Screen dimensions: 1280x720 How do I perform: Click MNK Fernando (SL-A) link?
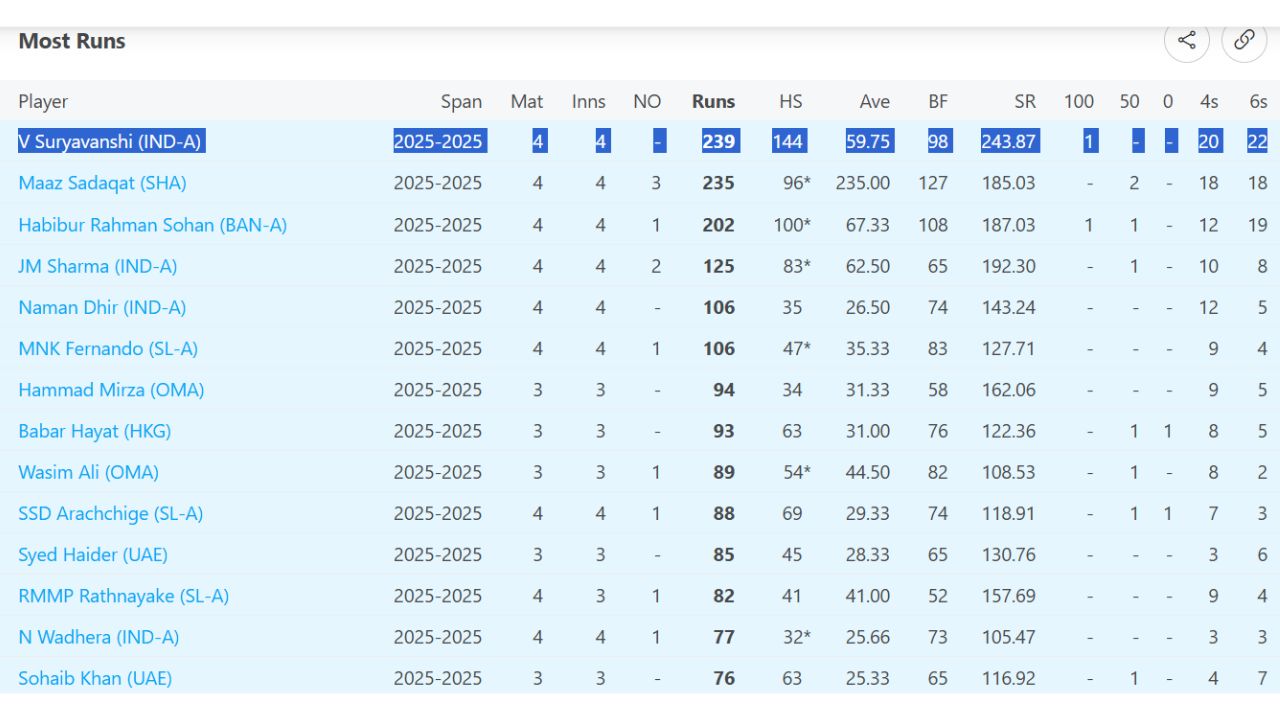pyautogui.click(x=108, y=348)
